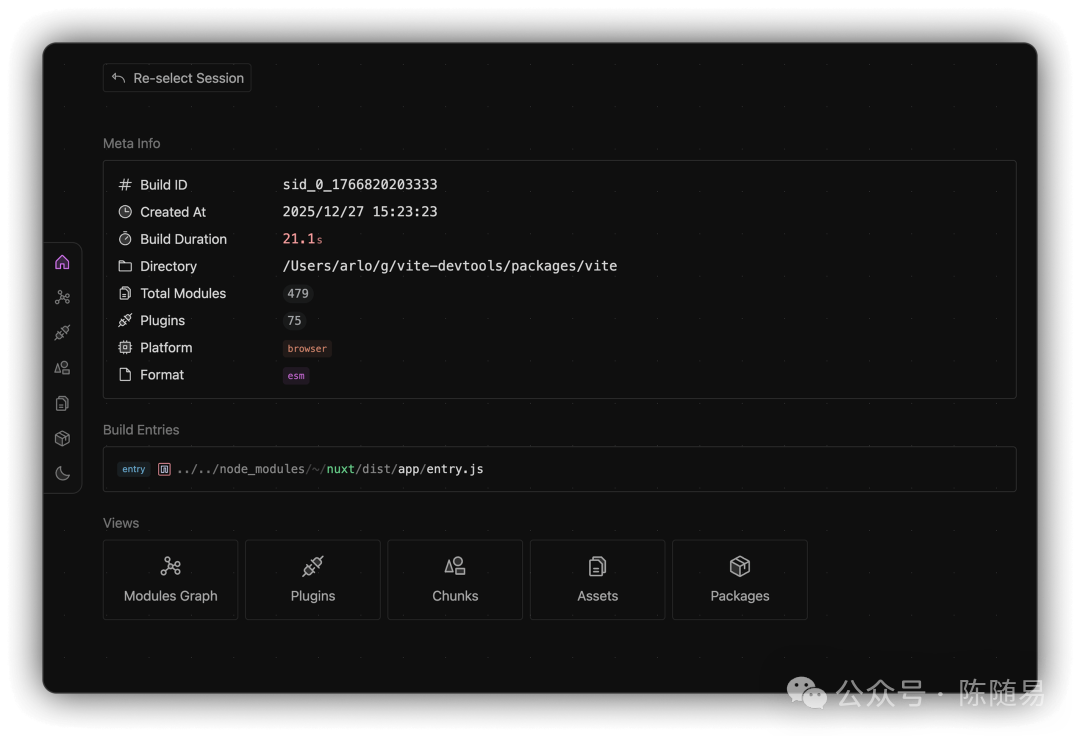Click the plug icon in the Plugins meta row
Viewport: 1080px width, 736px height.
[x=125, y=320]
